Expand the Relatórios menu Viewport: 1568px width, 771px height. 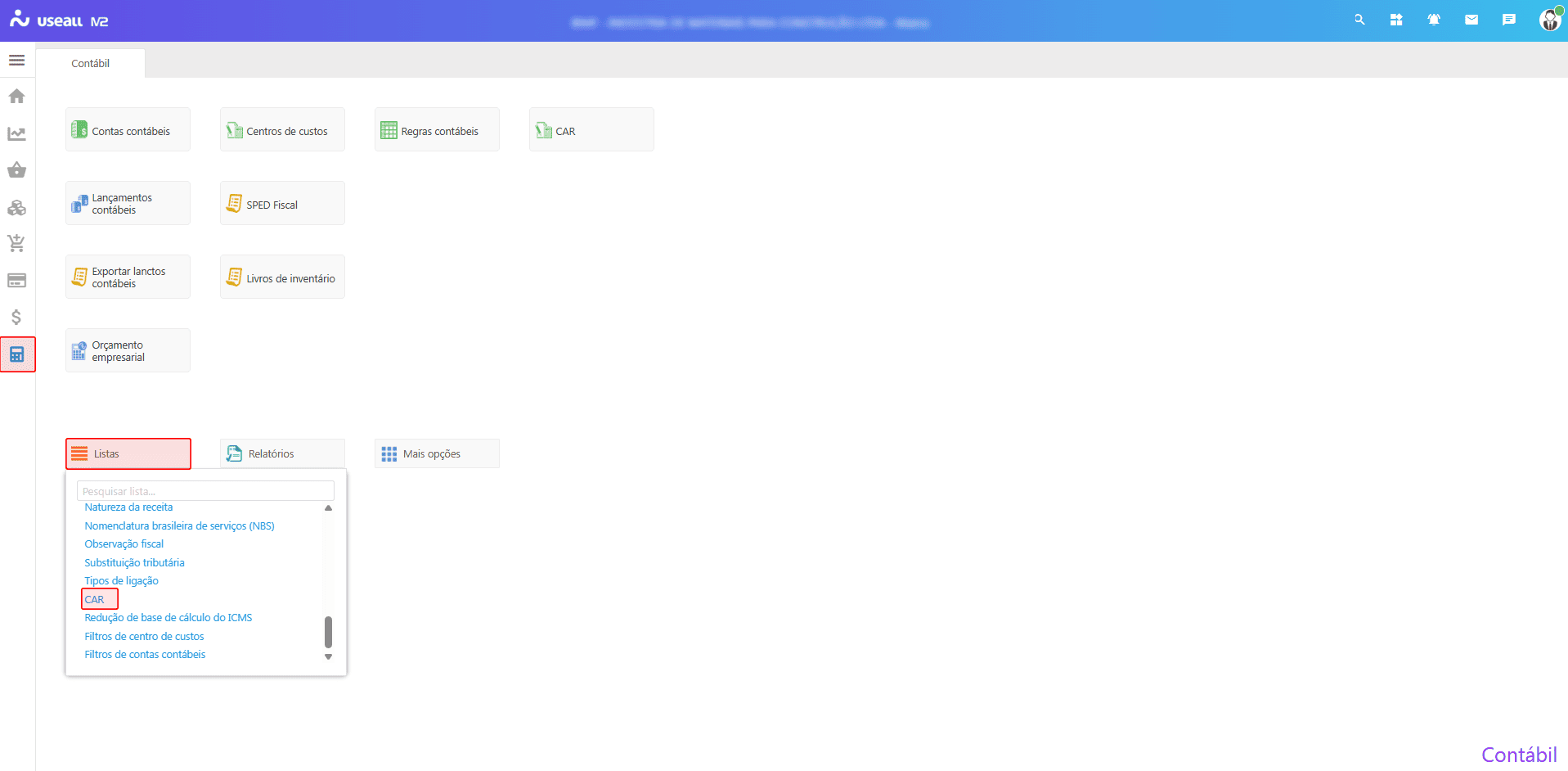click(282, 453)
